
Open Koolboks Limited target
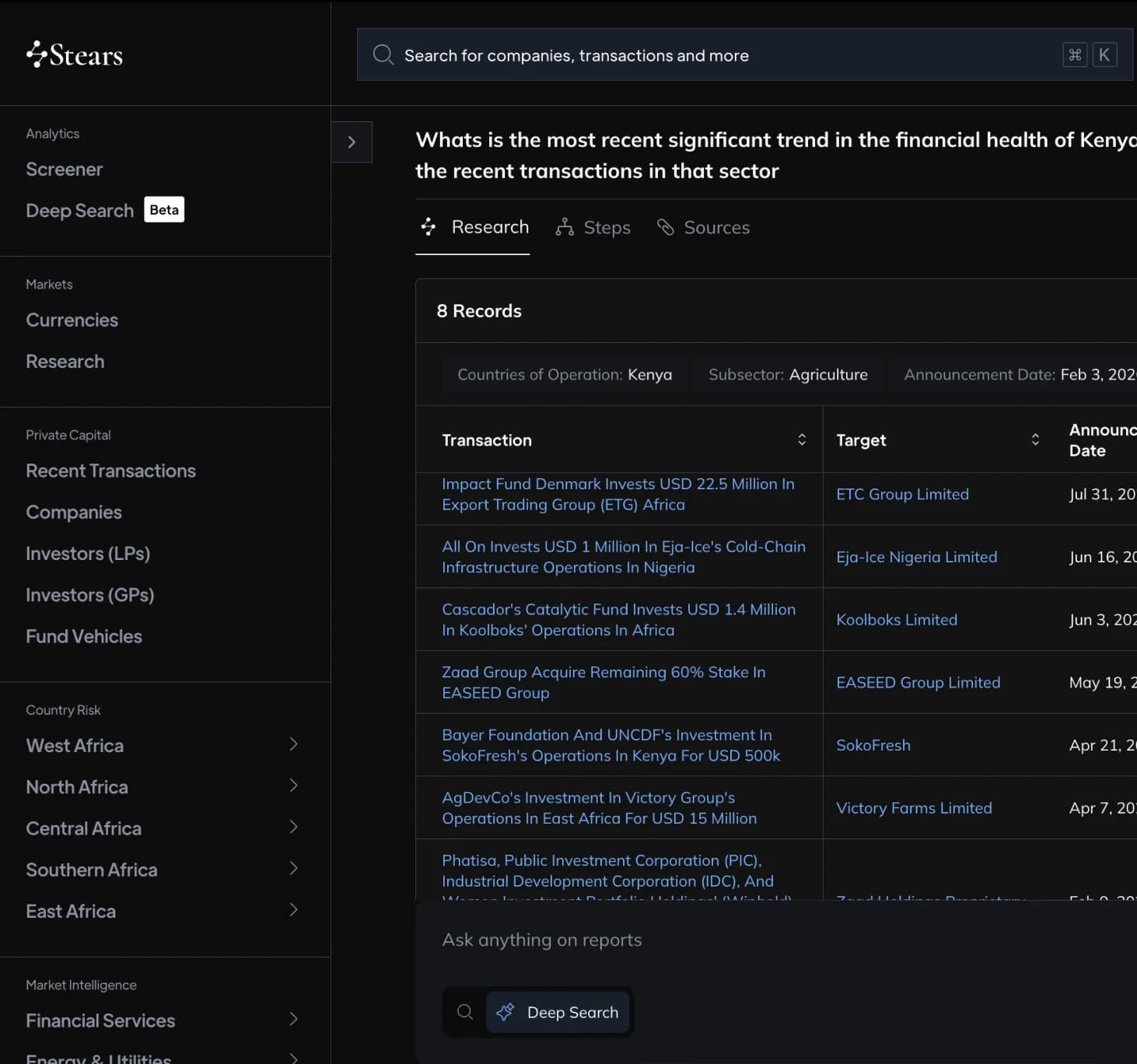(897, 620)
